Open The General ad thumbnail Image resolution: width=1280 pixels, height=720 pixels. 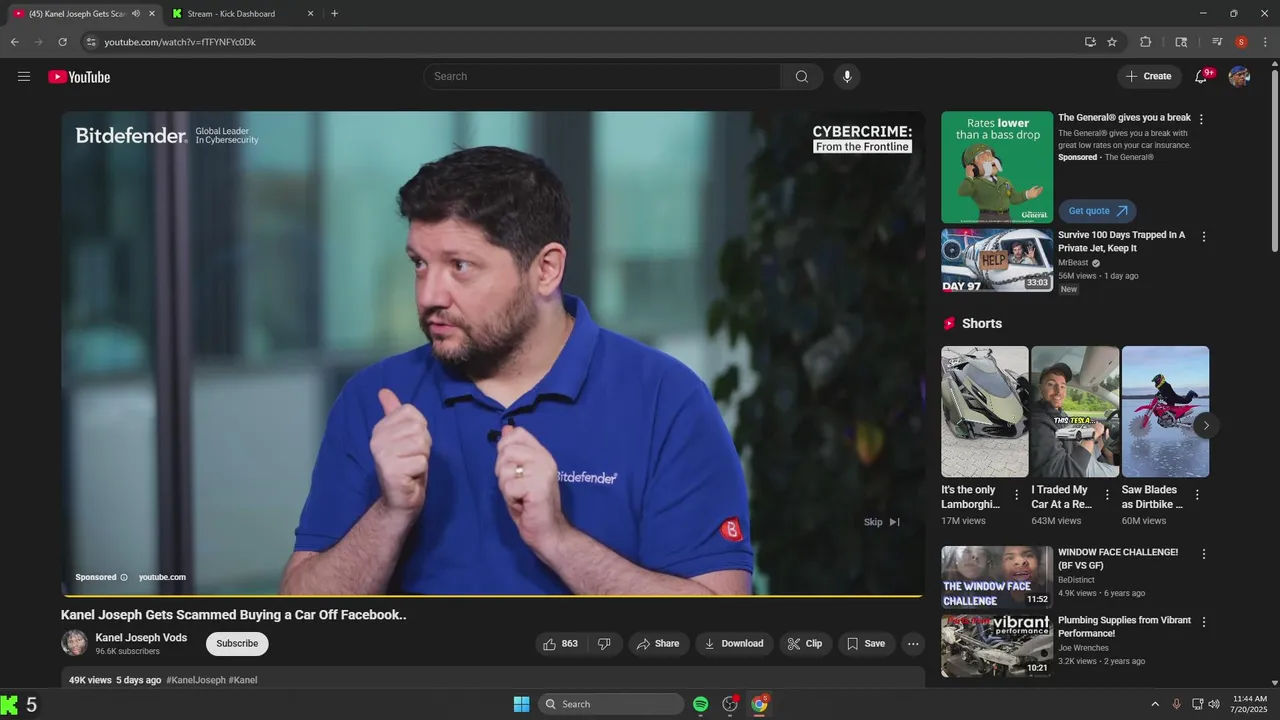pos(997,167)
